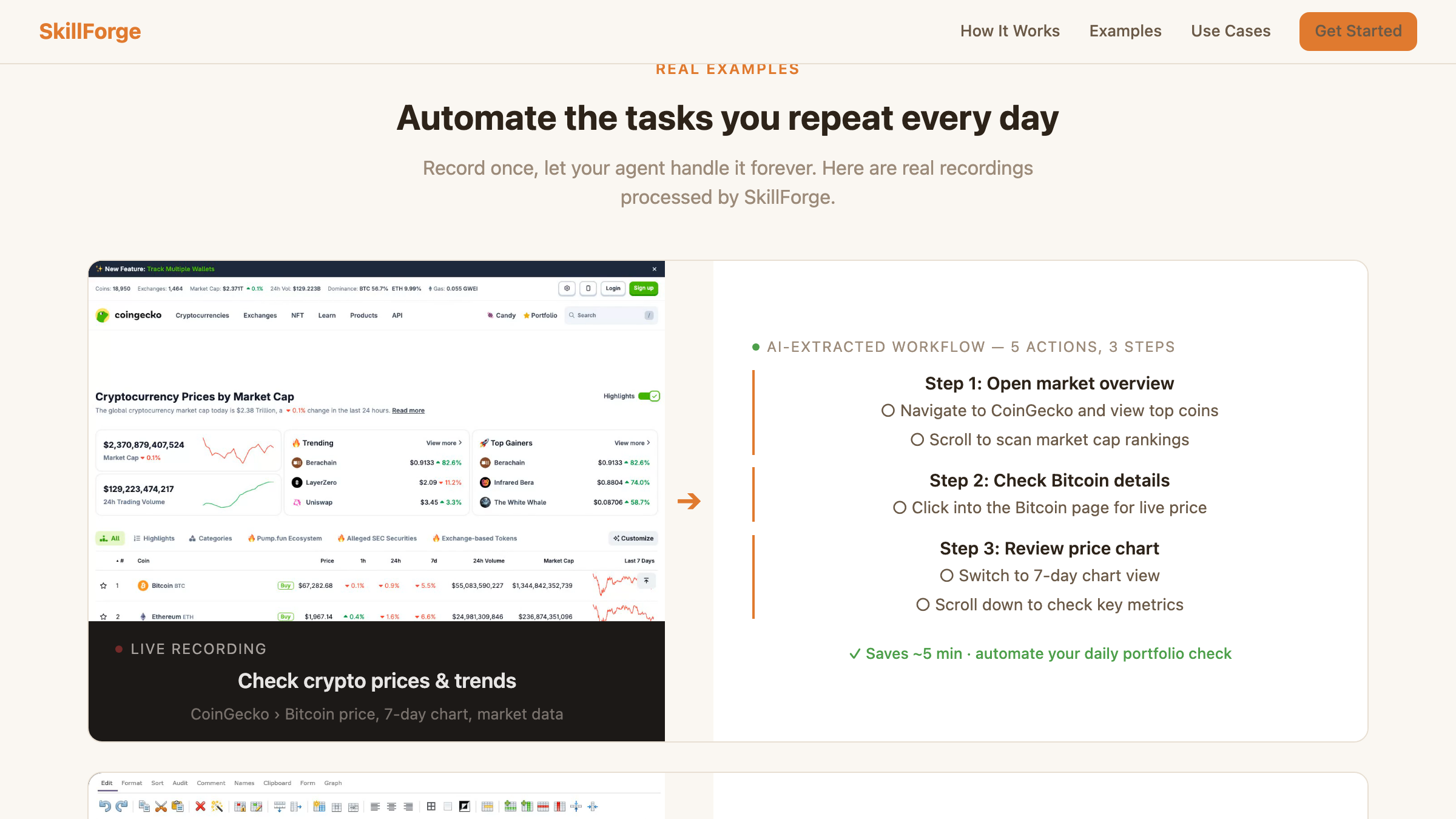Switch to the Format tab

tap(132, 783)
